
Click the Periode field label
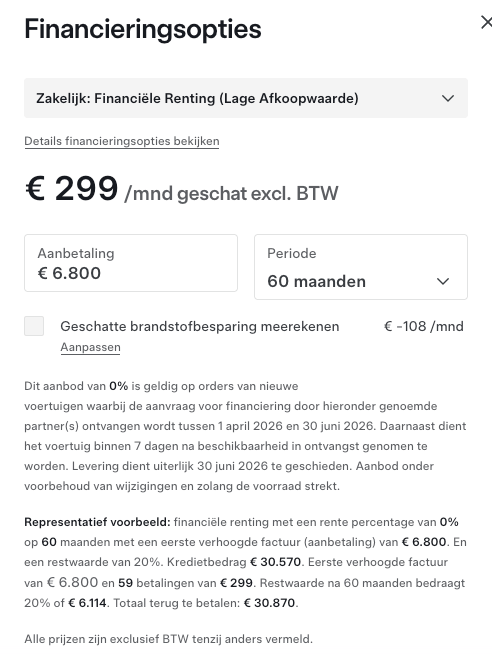click(x=292, y=253)
